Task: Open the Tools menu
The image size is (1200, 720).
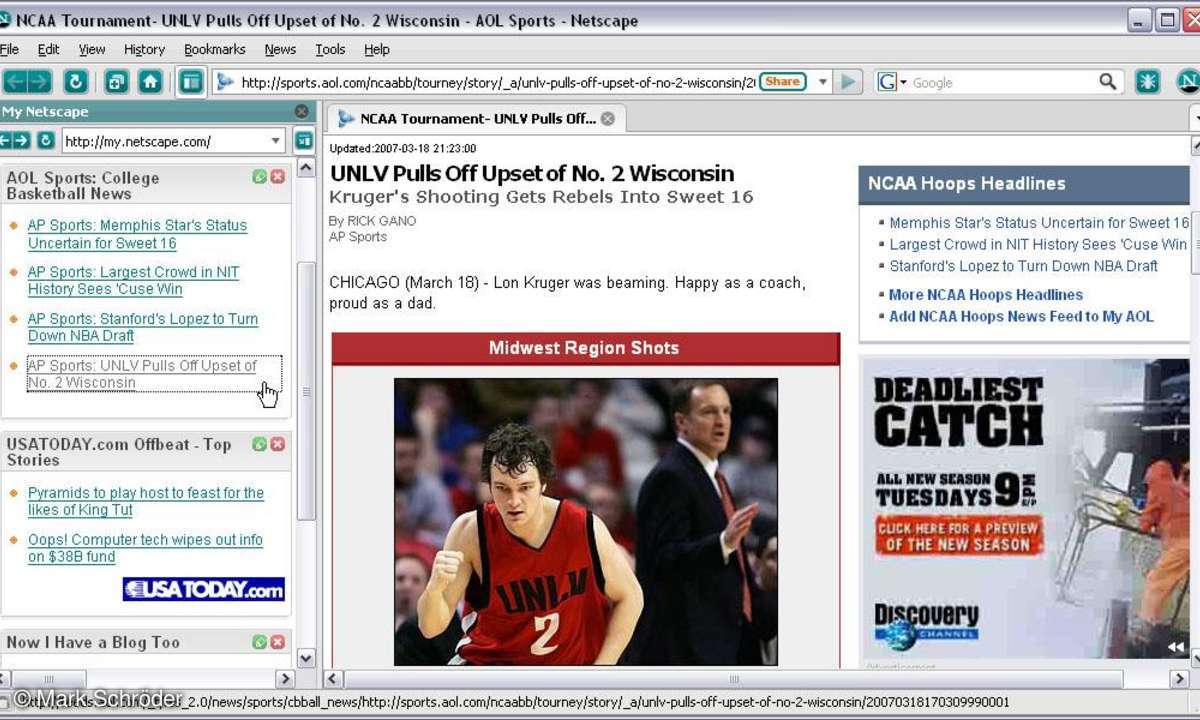Action: 330,49
